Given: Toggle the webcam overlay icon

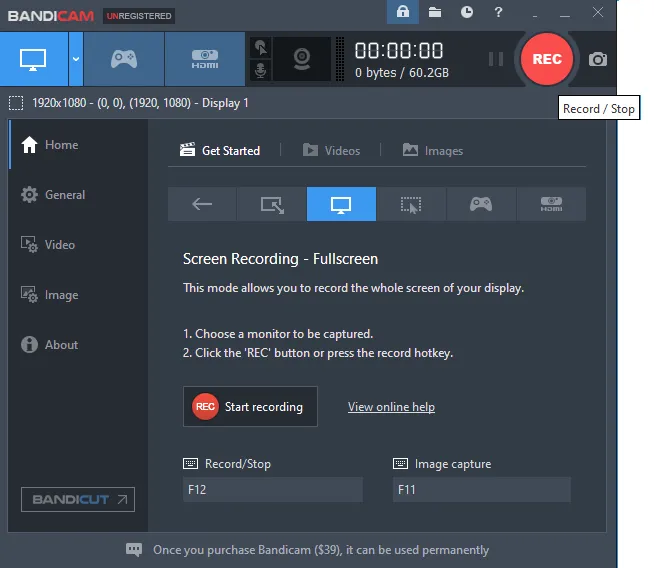Looking at the screenshot, I should point(302,59).
